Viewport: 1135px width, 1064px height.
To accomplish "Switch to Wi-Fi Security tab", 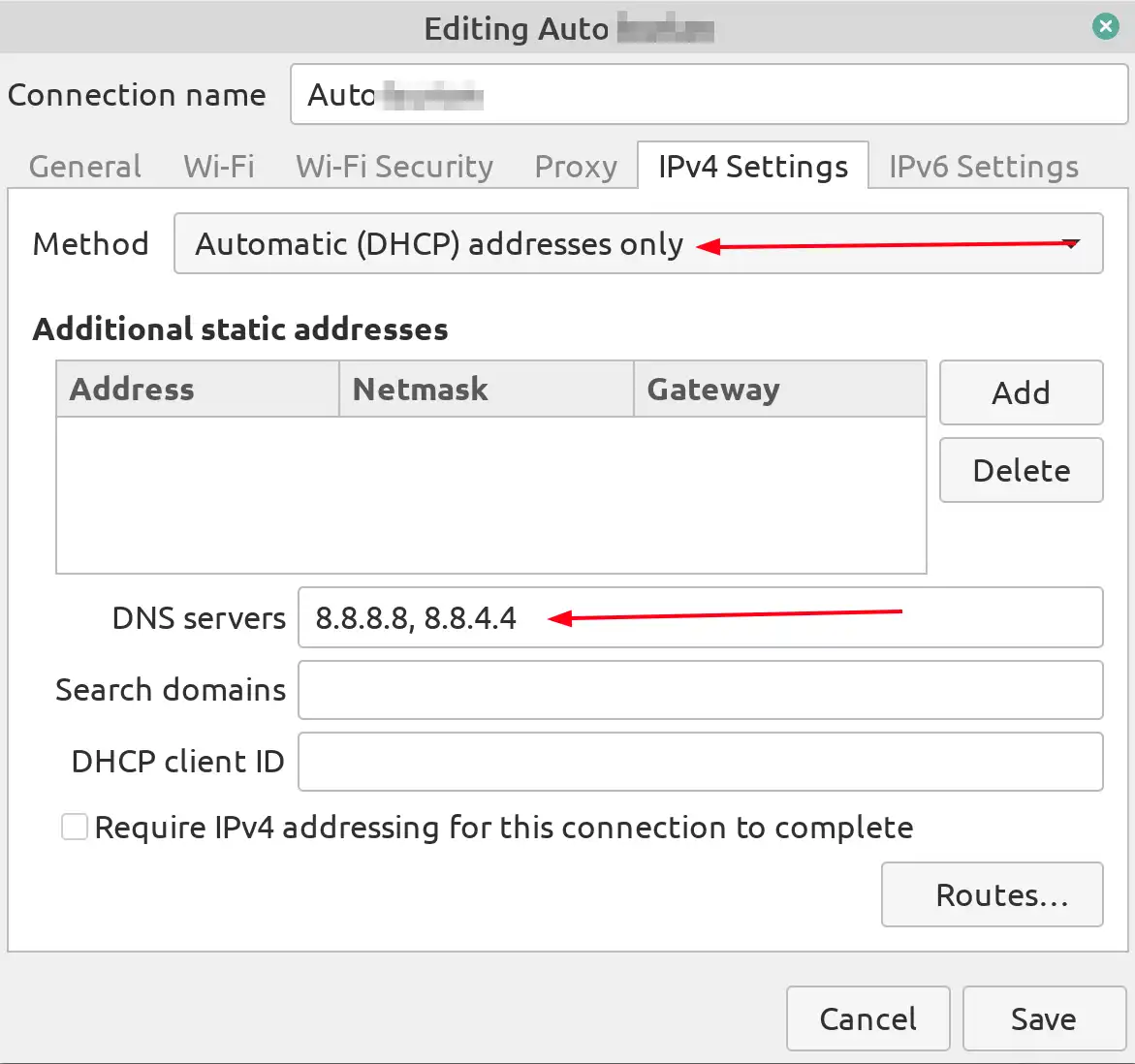I will 394,167.
